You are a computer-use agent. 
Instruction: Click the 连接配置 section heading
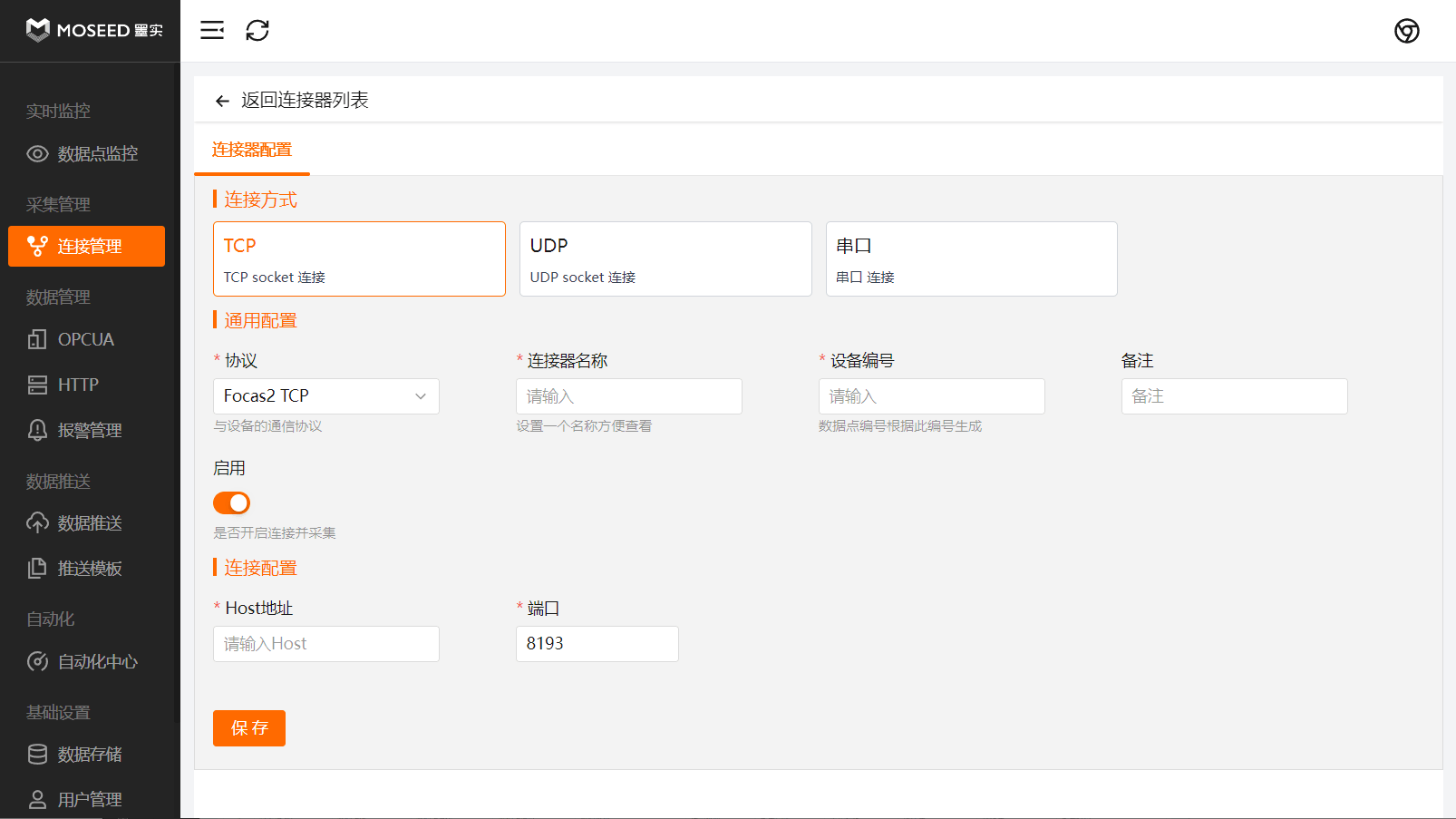(x=260, y=568)
